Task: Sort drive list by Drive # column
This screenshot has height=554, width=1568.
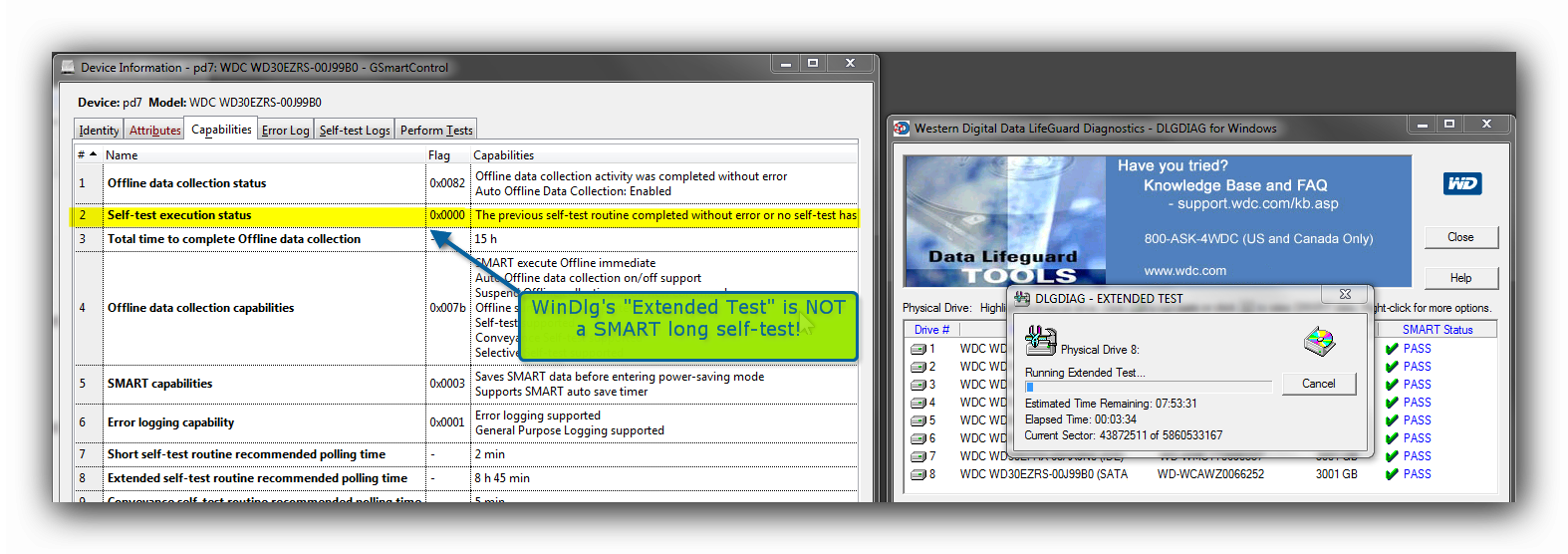Action: click(x=931, y=330)
